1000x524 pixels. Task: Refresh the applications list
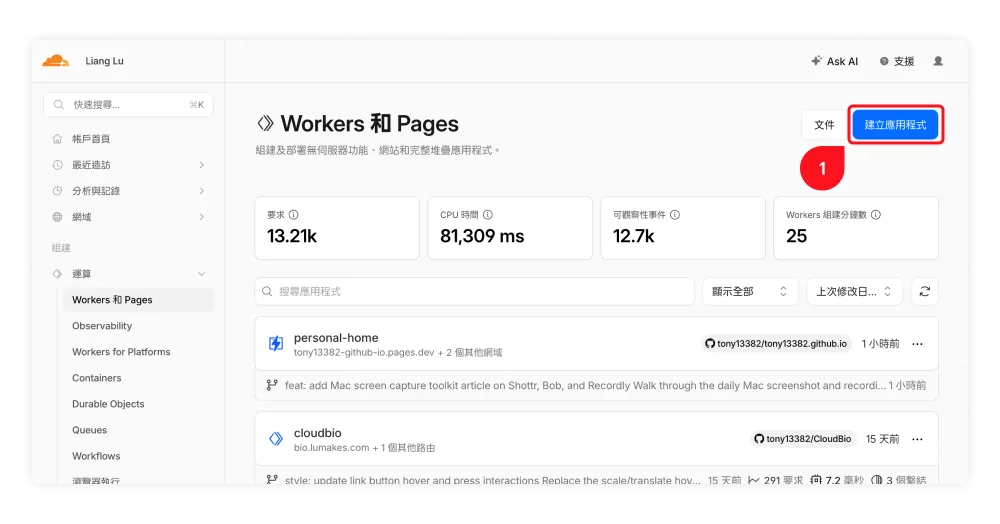click(x=925, y=291)
